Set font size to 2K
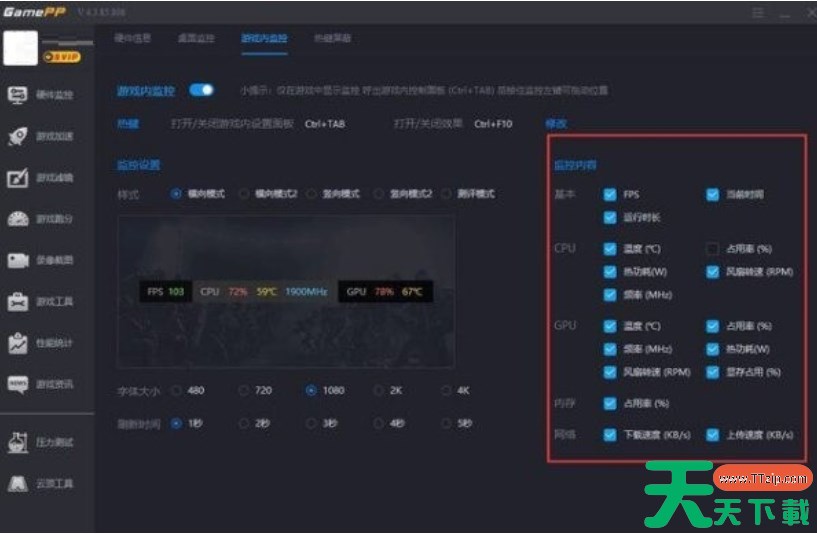Viewport: 817px width, 534px height. point(379,390)
